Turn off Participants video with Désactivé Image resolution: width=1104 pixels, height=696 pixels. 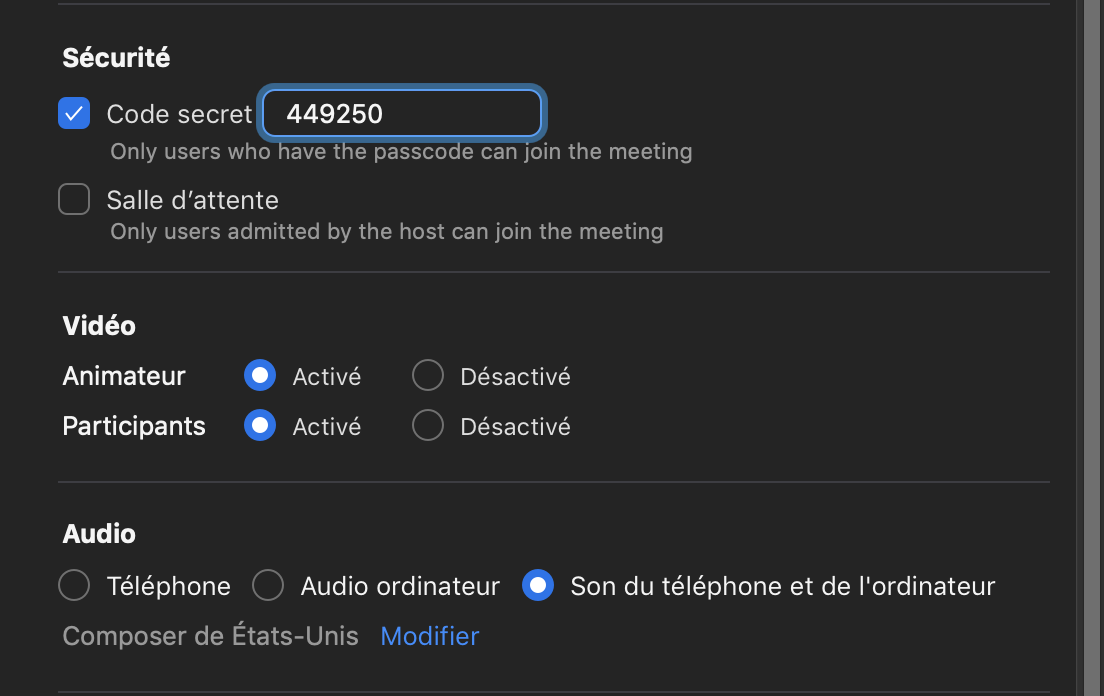tap(428, 426)
